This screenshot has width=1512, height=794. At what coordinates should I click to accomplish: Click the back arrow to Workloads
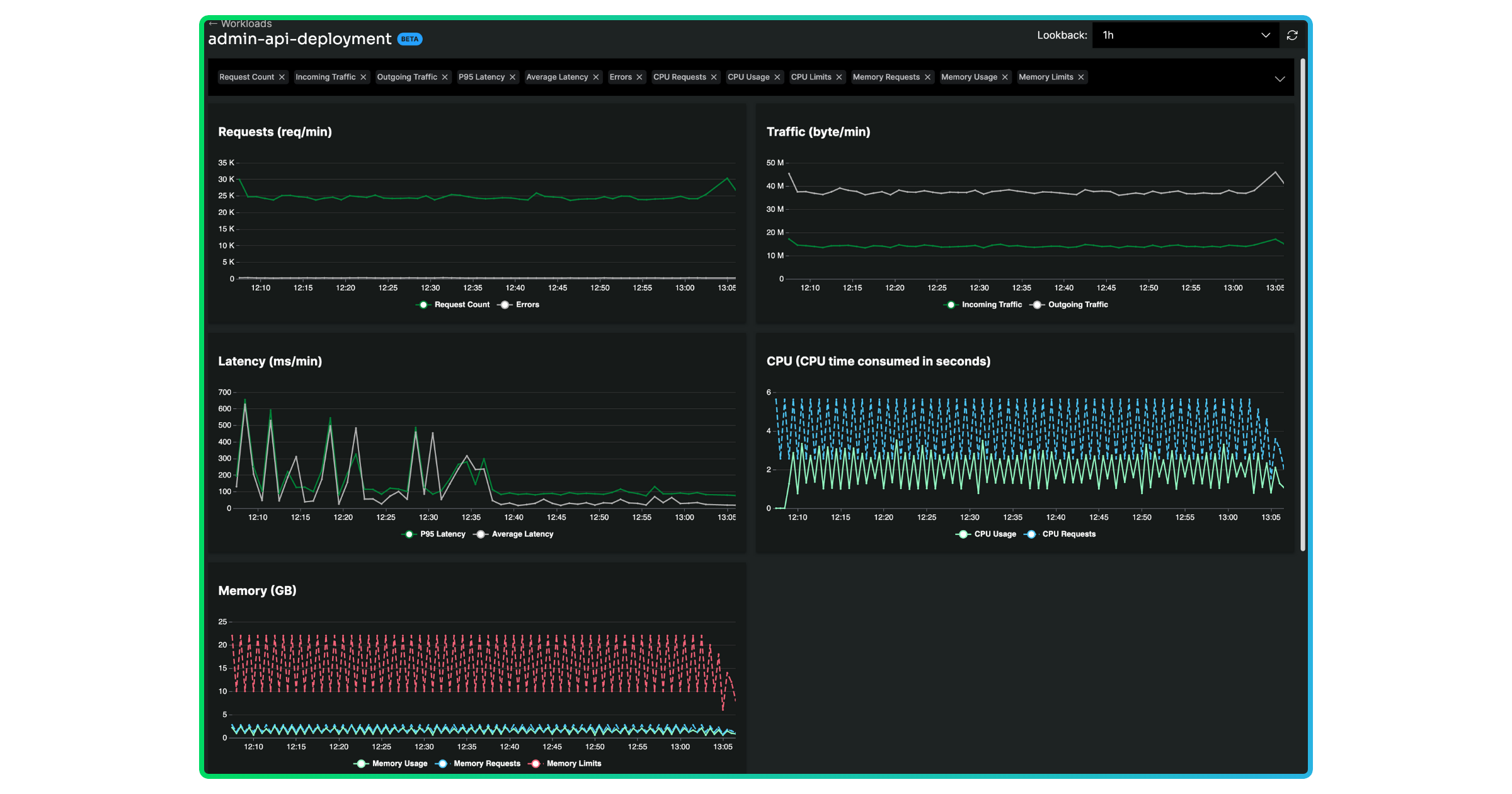(213, 23)
